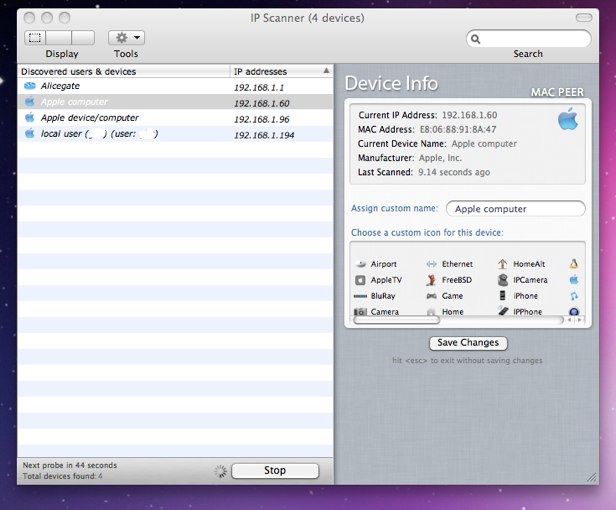The width and height of the screenshot is (616, 510).
Task: Edit the Assign custom name field
Action: [516, 209]
